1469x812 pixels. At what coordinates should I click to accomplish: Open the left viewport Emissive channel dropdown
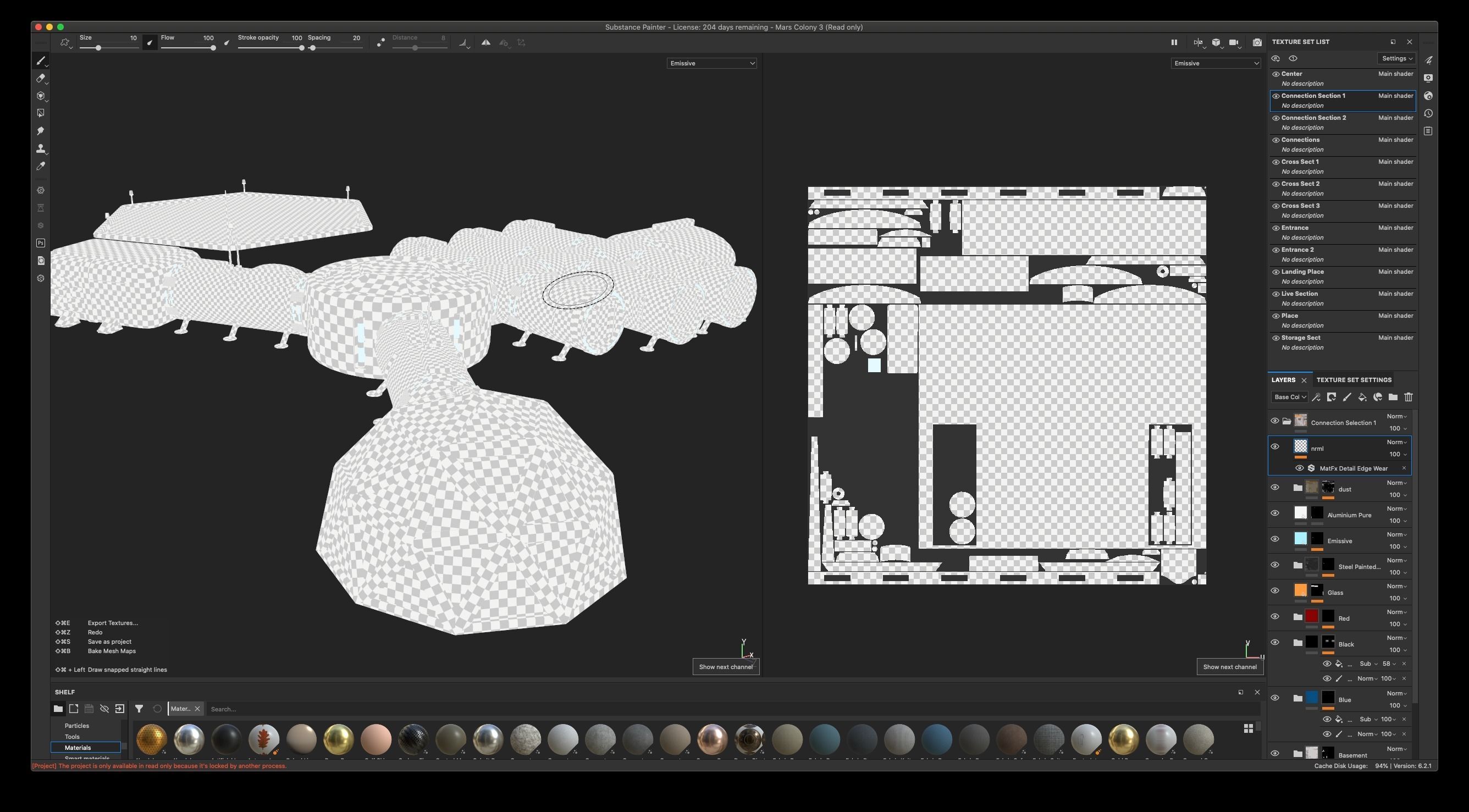tap(711, 63)
